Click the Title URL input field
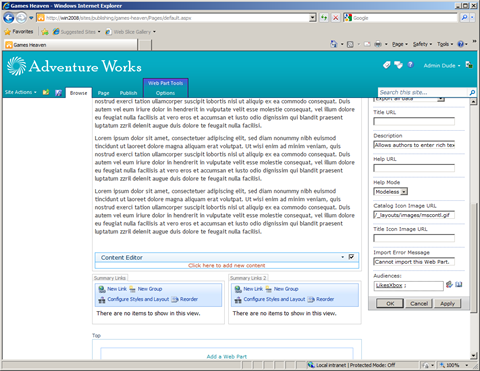Viewport: 480px width, 371px height. tap(414, 121)
